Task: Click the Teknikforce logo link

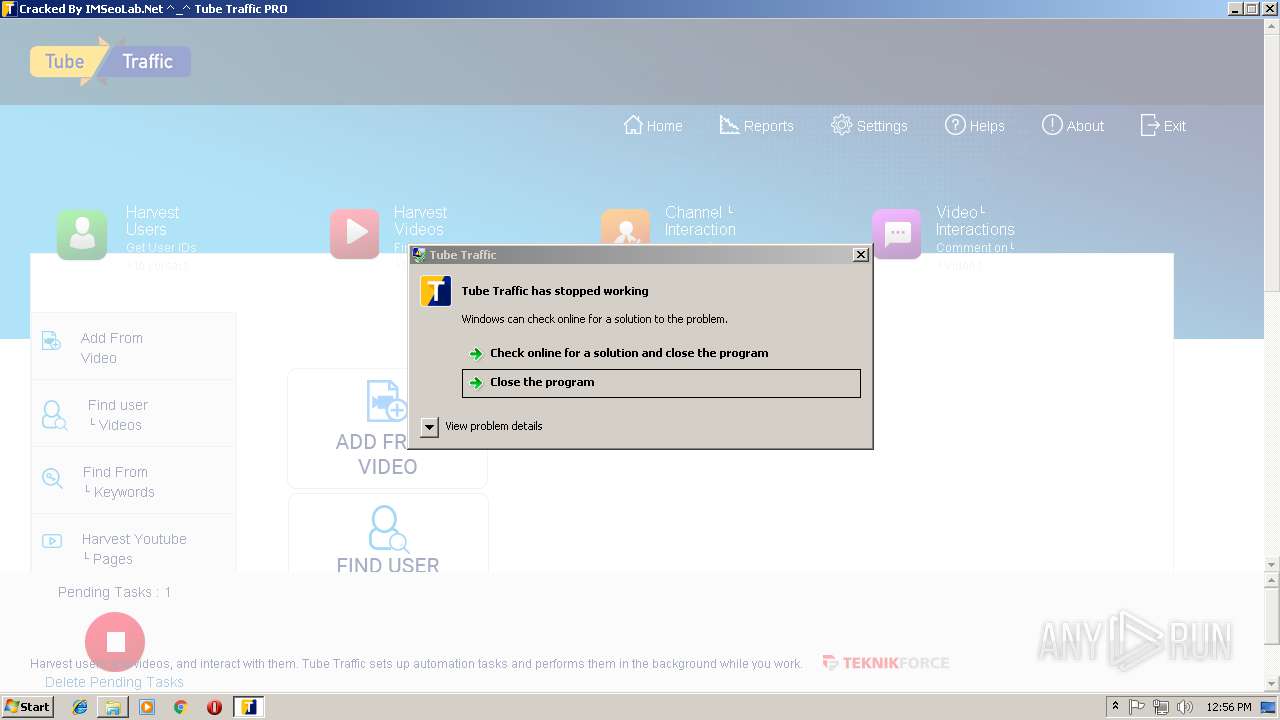Action: coord(886,663)
